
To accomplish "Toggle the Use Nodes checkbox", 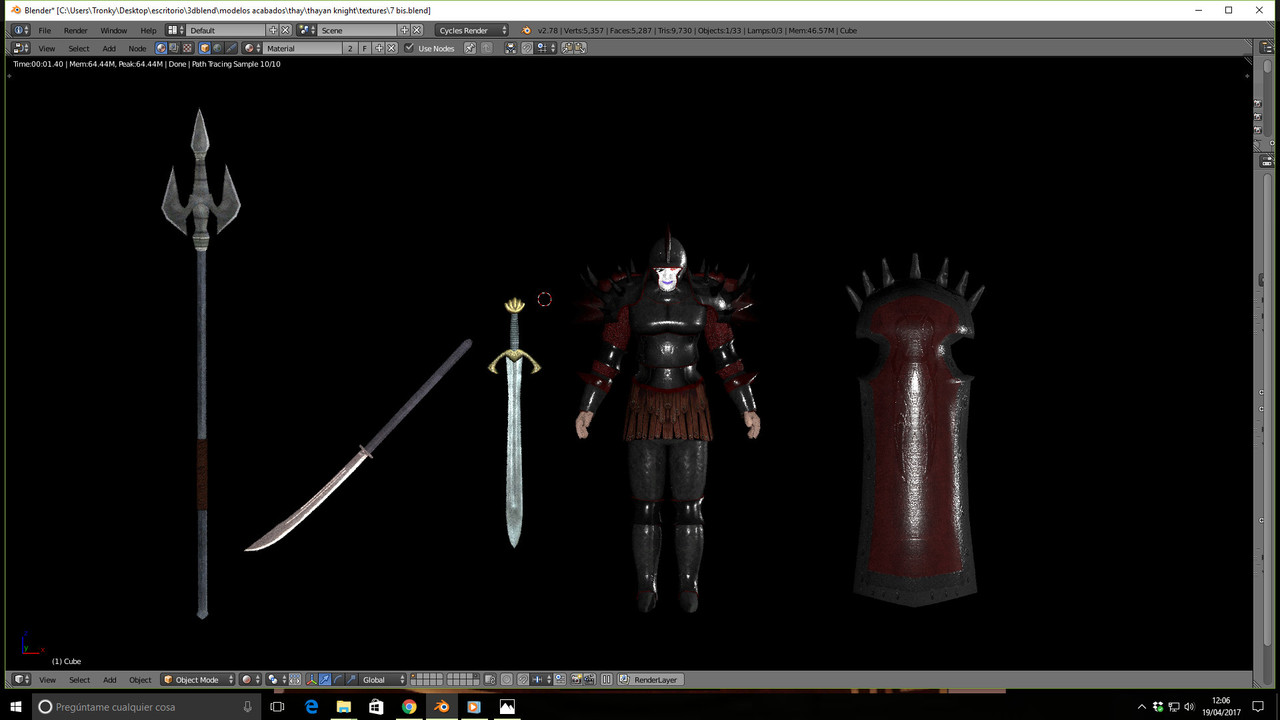I will pyautogui.click(x=409, y=48).
